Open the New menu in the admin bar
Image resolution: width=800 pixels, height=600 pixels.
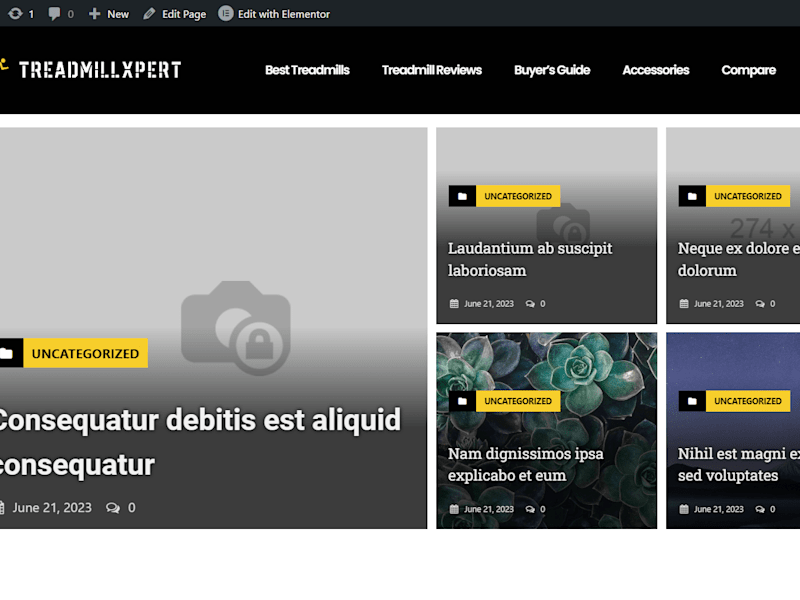point(109,14)
